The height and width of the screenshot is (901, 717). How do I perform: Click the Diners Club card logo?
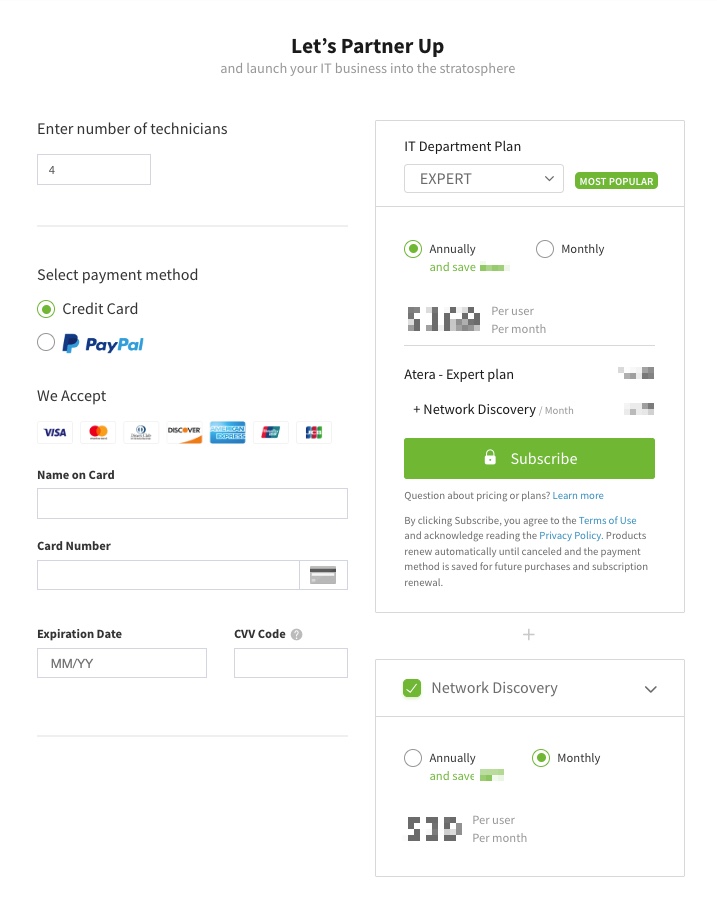[141, 432]
